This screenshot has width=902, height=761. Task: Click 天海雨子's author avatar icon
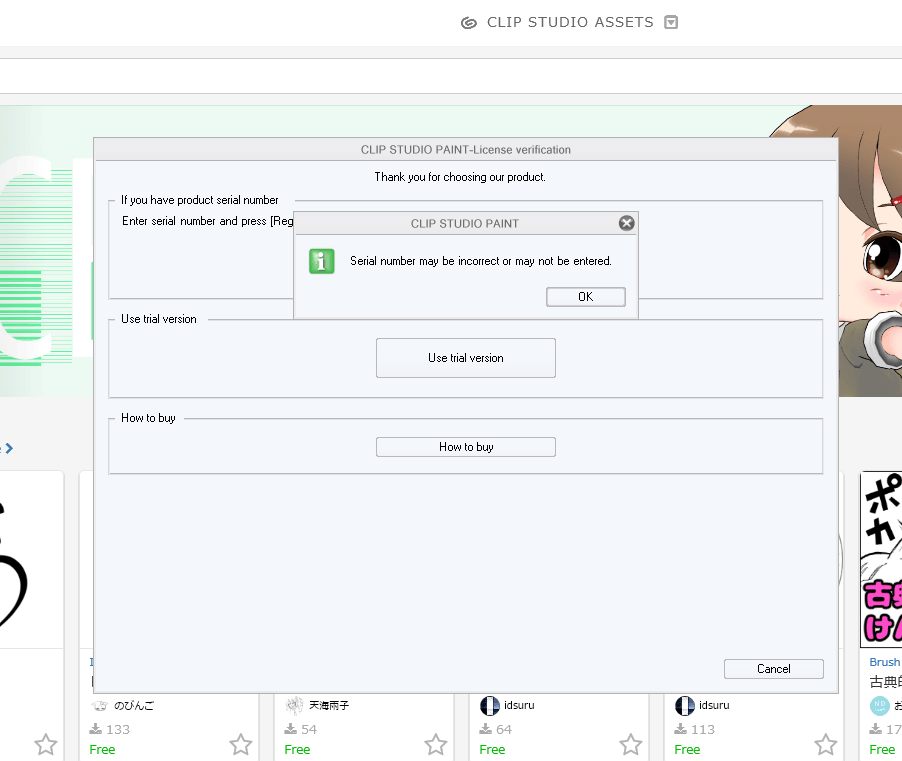click(x=294, y=705)
